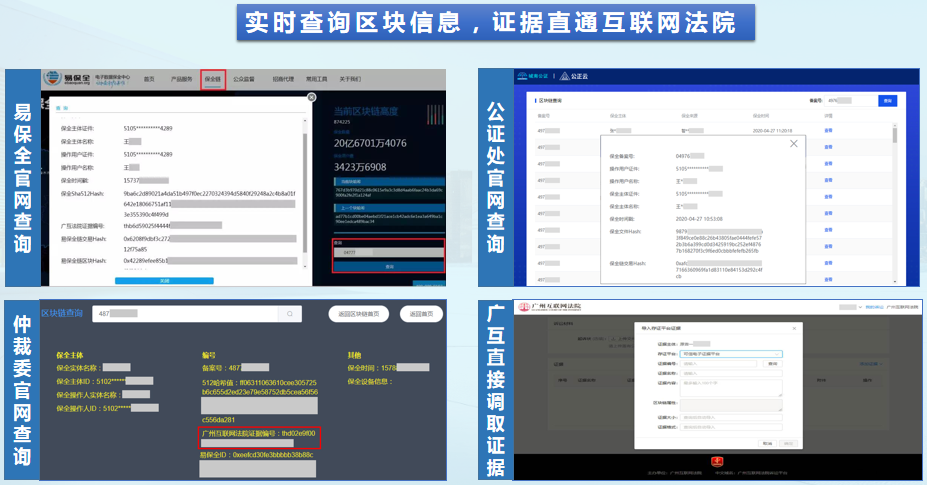Click the 易保全ID hash line
This screenshot has height=485, width=927.
pos(257,455)
